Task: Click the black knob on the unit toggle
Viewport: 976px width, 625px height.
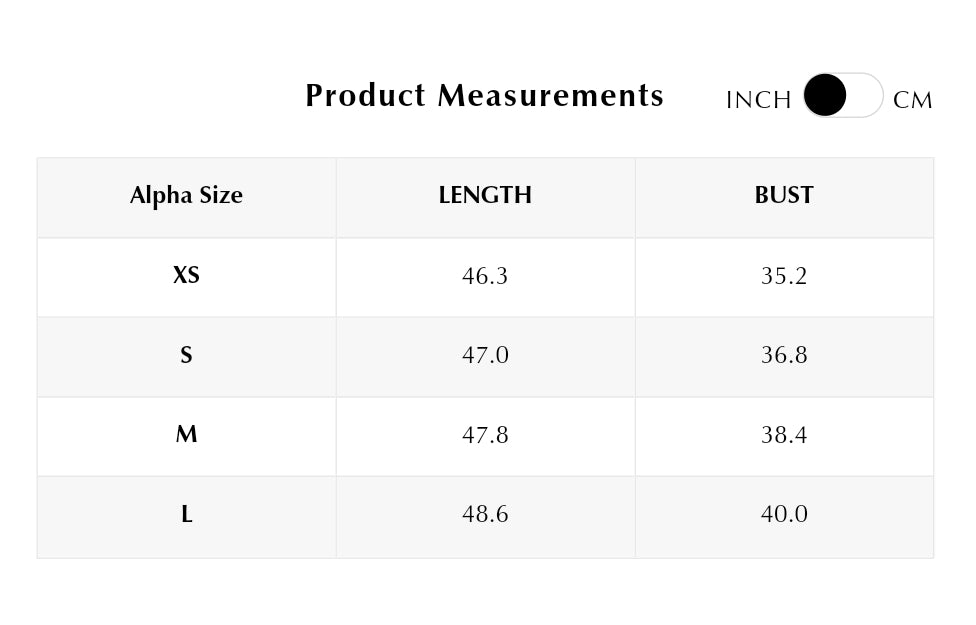Action: (825, 95)
